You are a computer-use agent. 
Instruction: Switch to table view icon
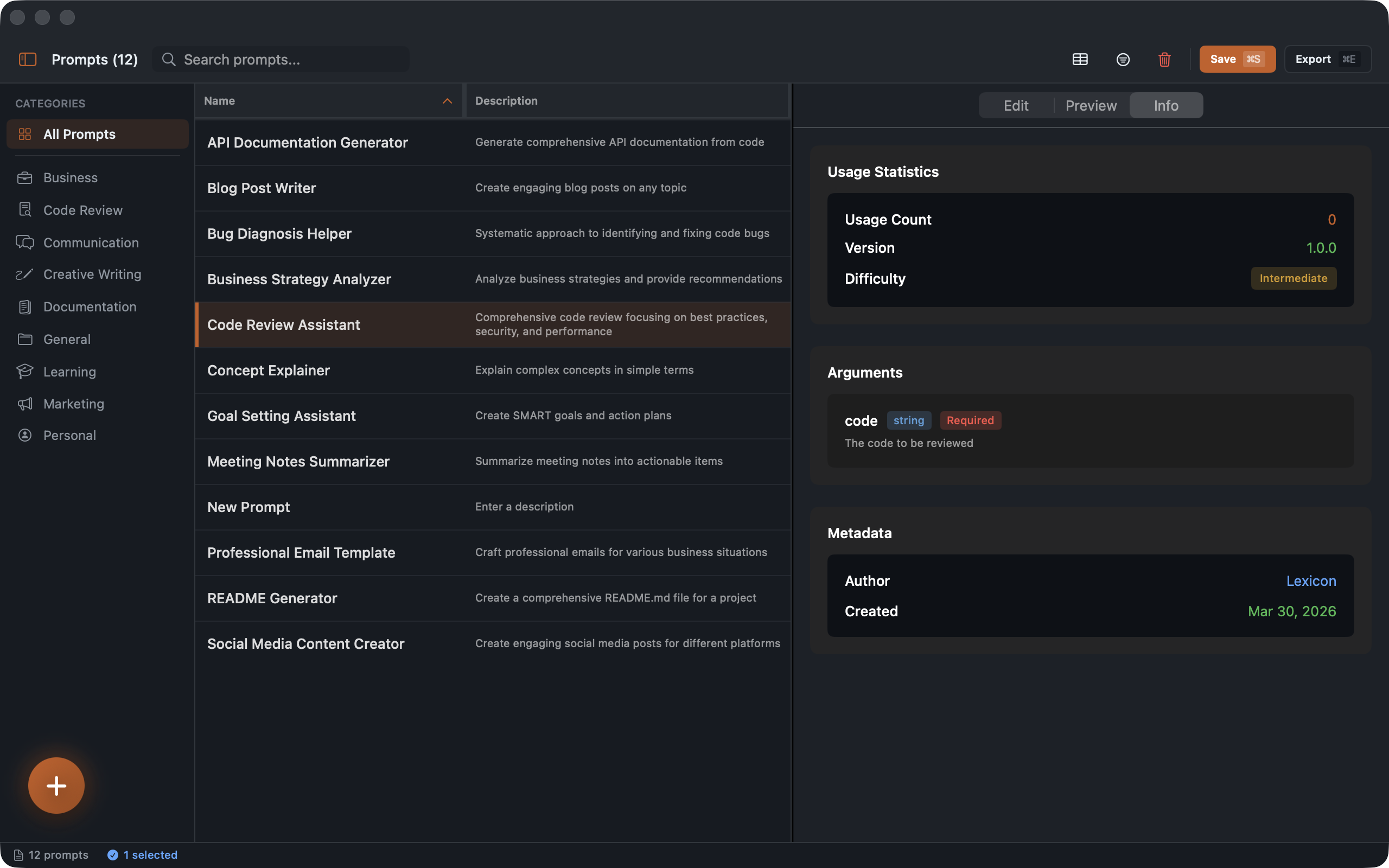1080,59
